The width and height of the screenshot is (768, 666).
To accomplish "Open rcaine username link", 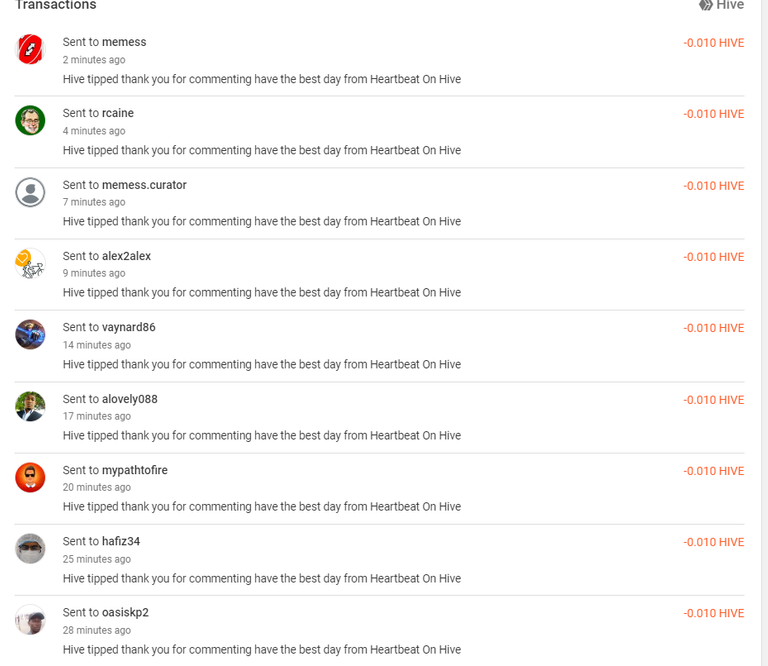I will (x=118, y=113).
